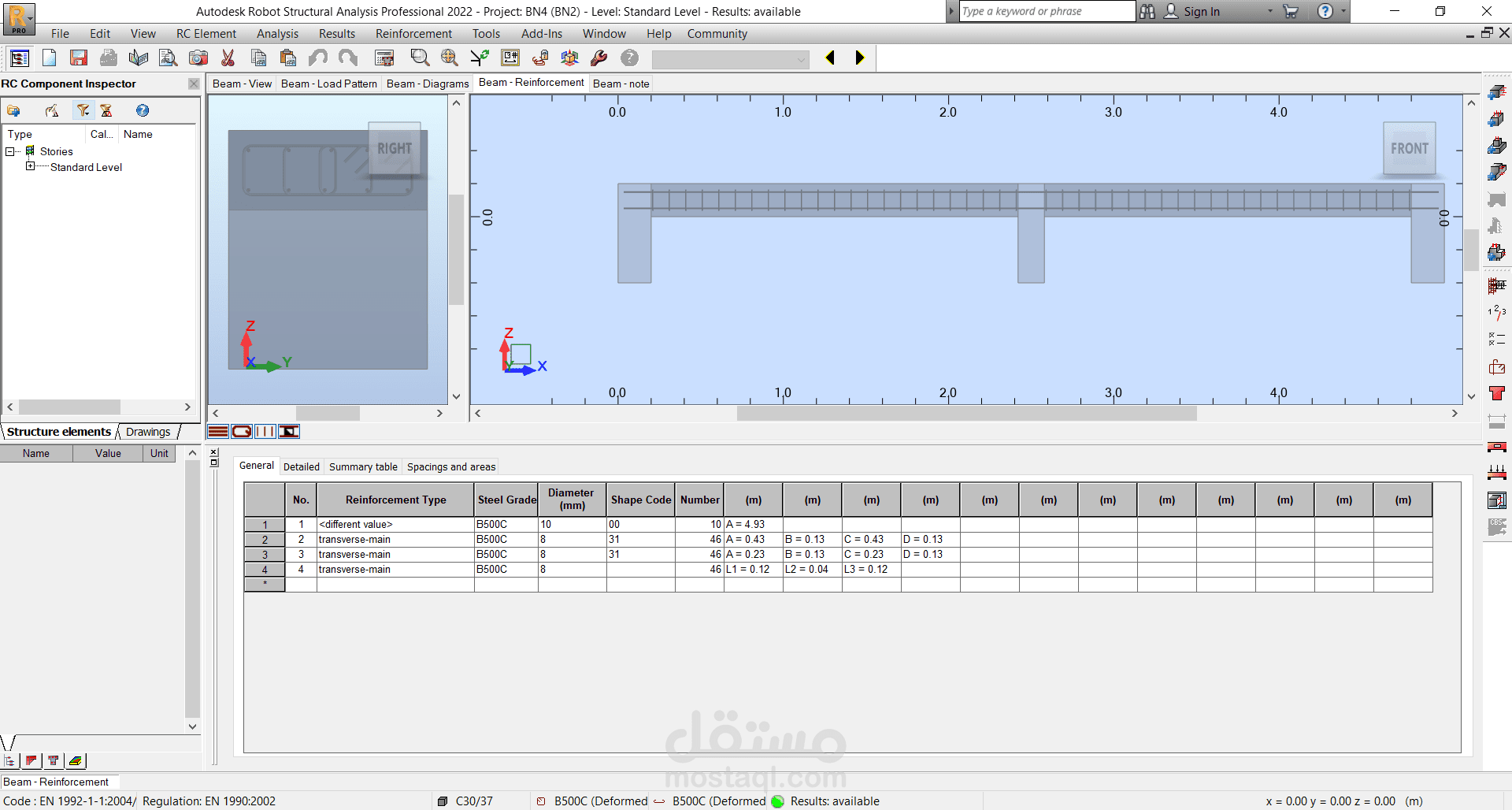Click the RIGHT view cube face
Image resolution: width=1512 pixels, height=810 pixels.
[394, 148]
